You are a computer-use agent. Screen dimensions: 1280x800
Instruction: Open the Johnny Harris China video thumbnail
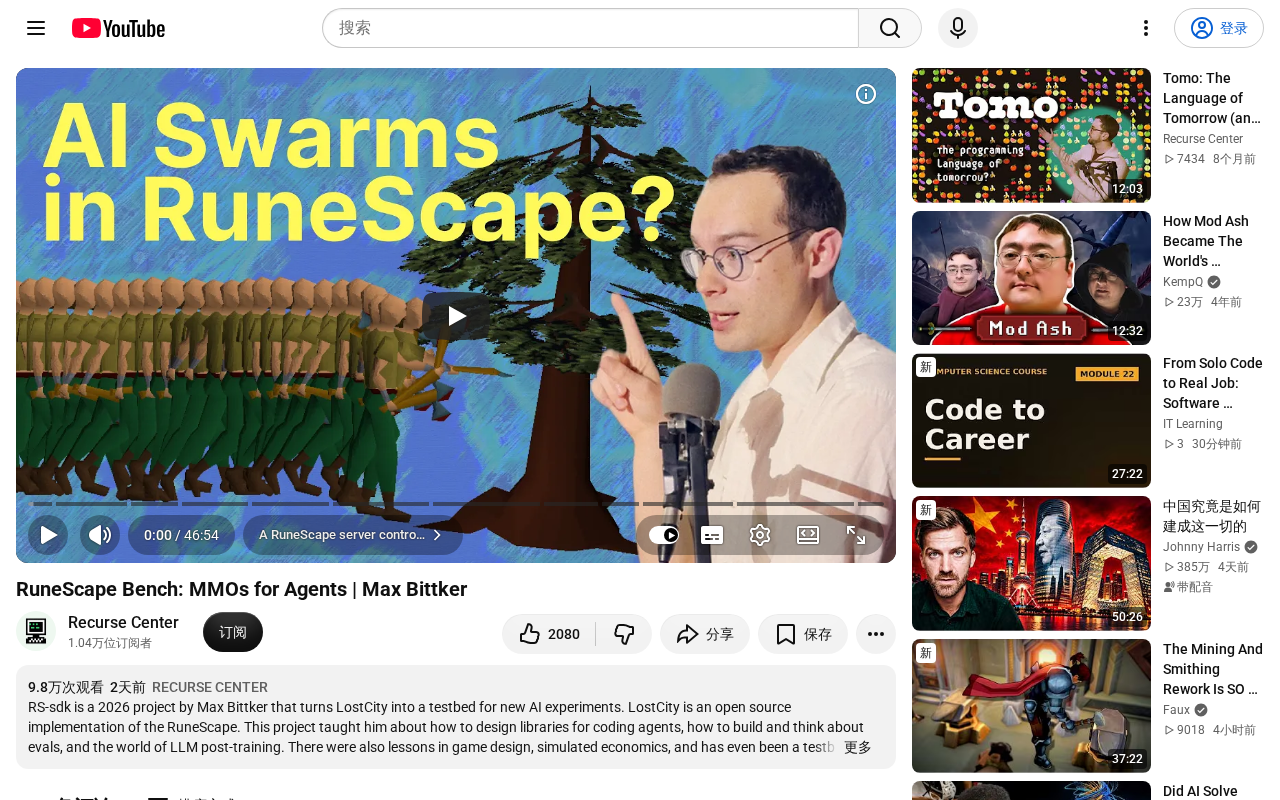[1031, 563]
